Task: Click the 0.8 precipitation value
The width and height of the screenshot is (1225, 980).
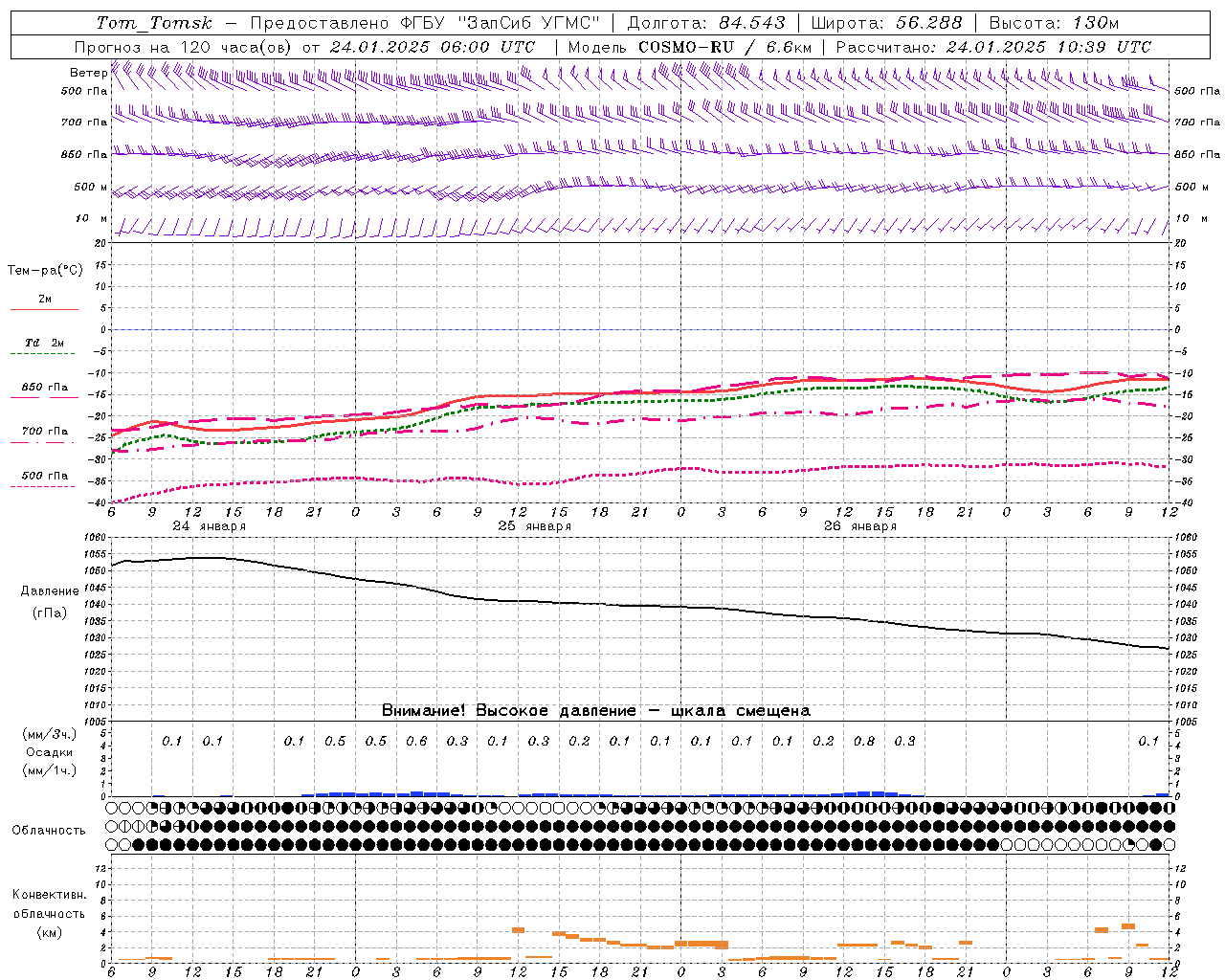Action: (864, 742)
